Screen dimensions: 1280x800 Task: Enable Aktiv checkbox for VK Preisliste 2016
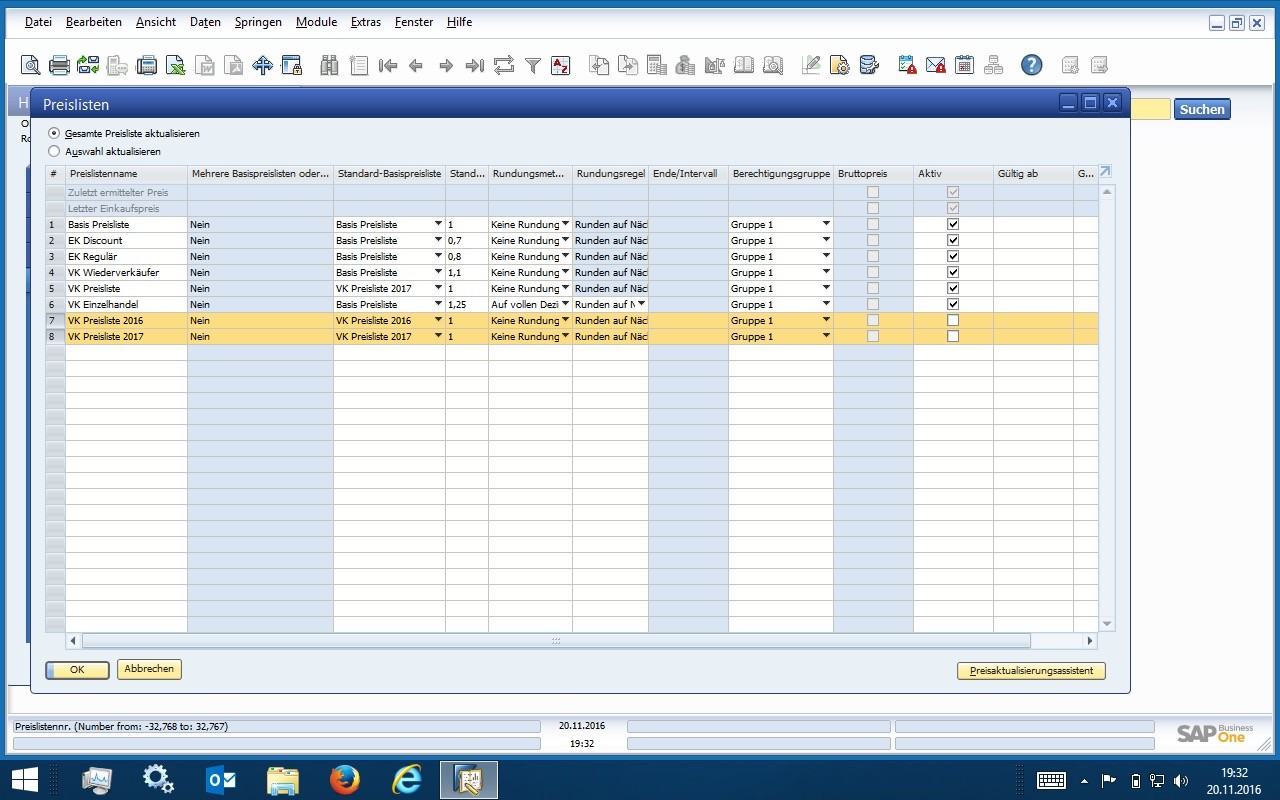(x=953, y=321)
